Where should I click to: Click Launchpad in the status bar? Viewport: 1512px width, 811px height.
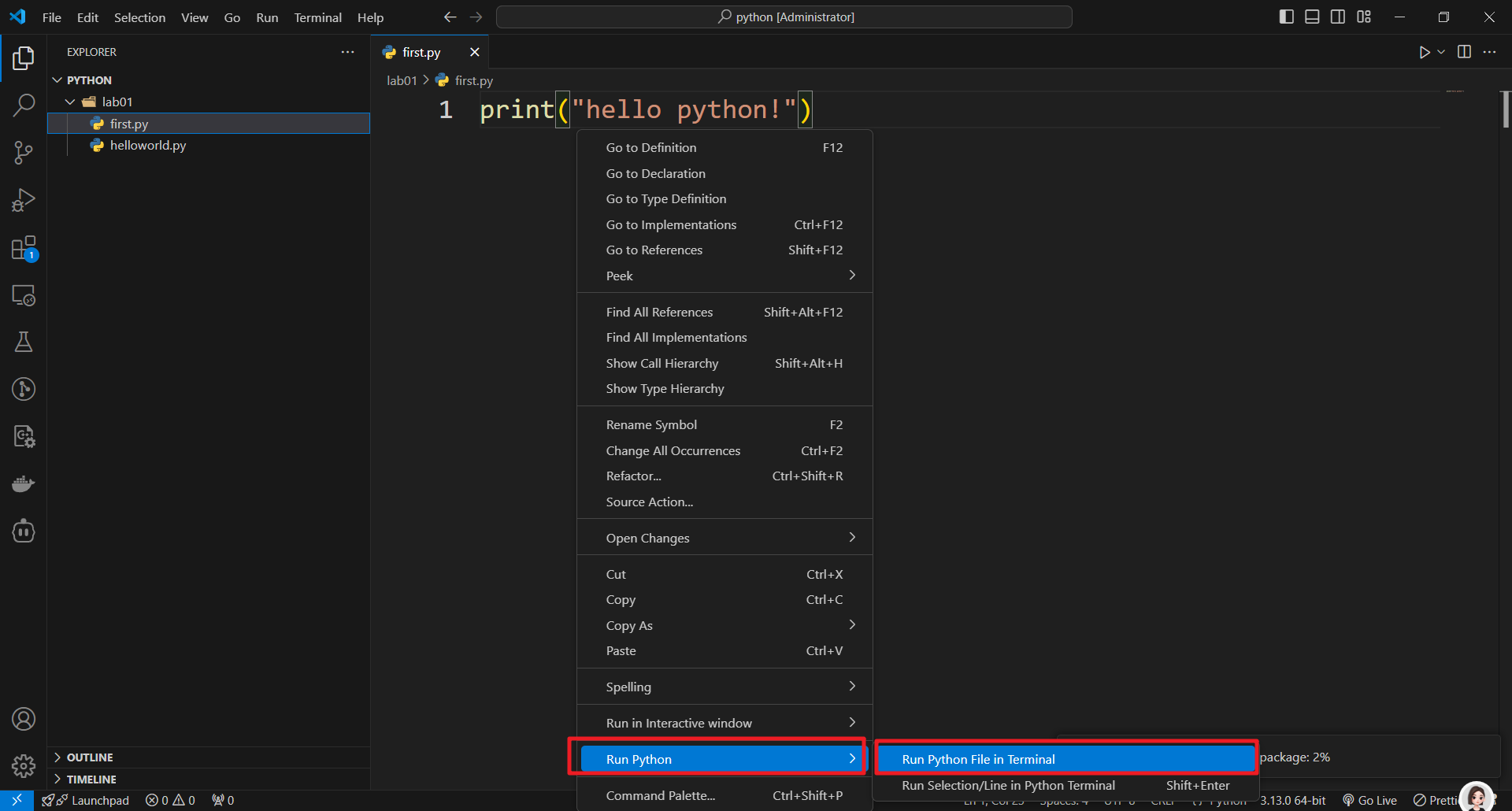coord(86,800)
